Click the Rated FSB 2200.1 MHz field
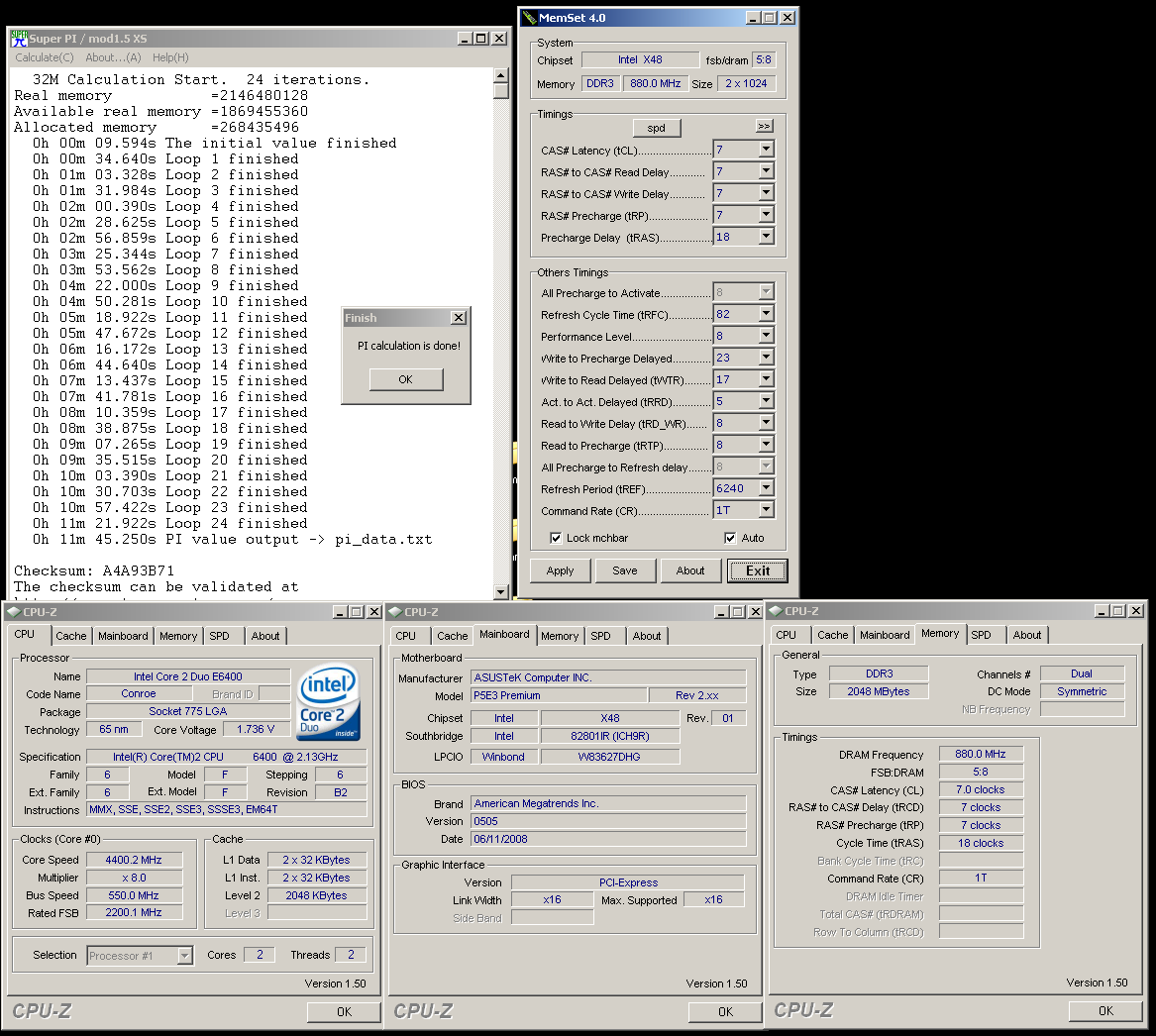The height and width of the screenshot is (1036, 1156). click(x=134, y=913)
